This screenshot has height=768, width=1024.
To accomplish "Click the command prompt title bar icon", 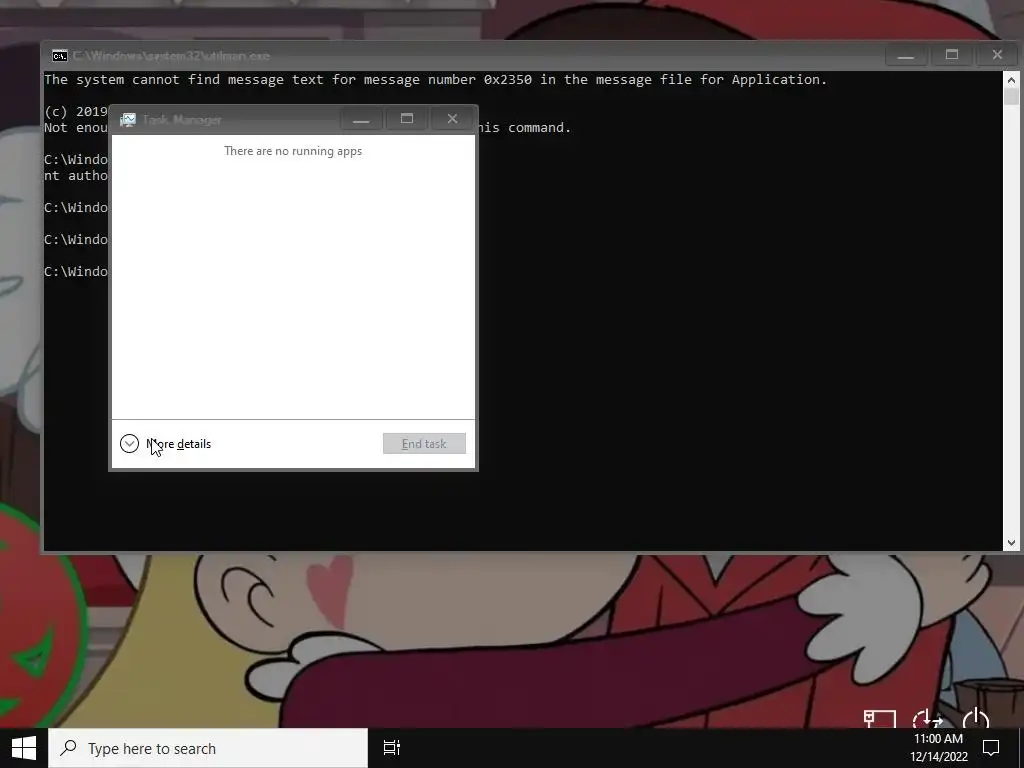I will pyautogui.click(x=59, y=56).
